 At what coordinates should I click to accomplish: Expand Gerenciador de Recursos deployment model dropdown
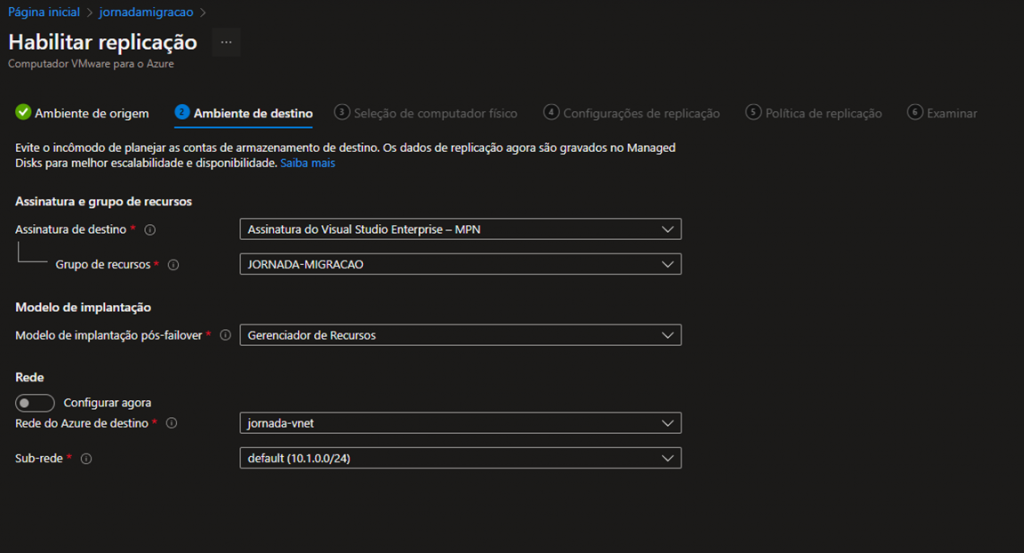[460, 336]
